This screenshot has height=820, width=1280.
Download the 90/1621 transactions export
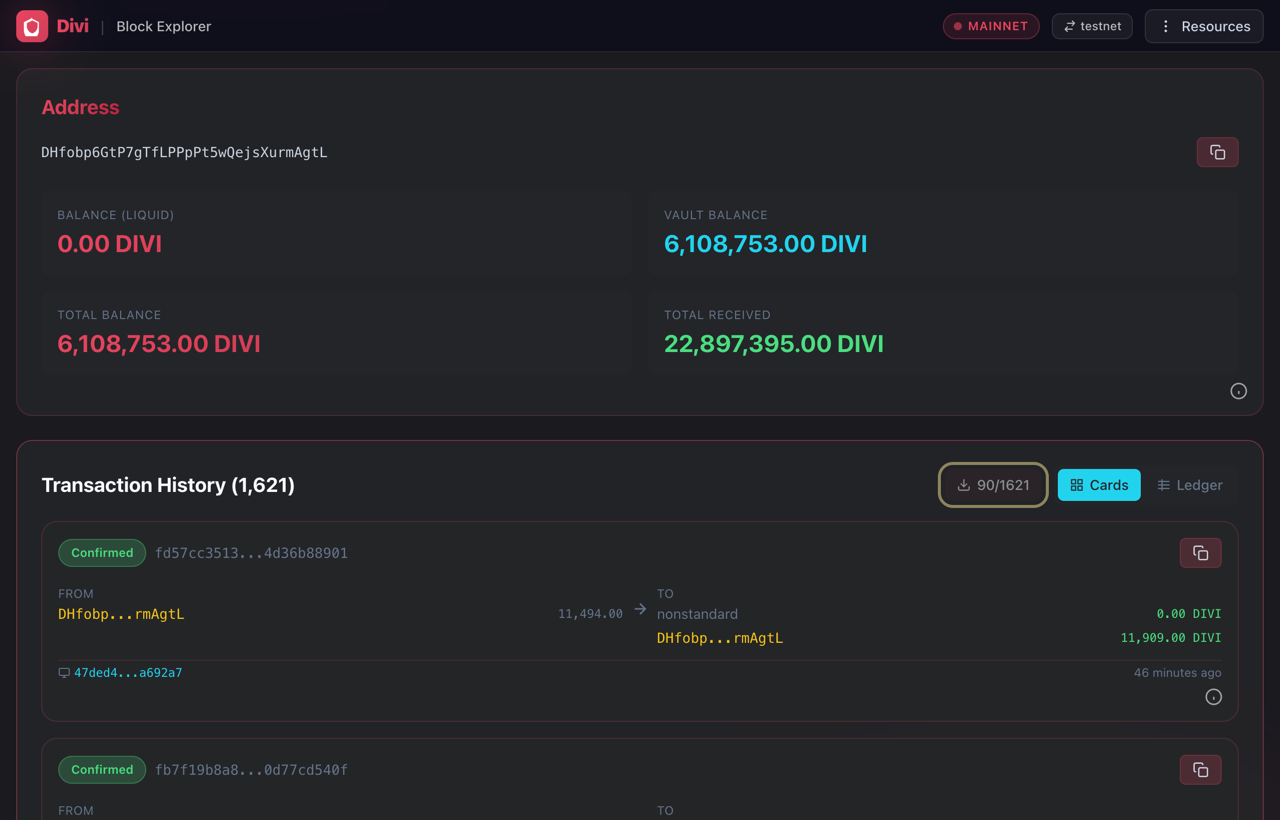click(x=993, y=485)
